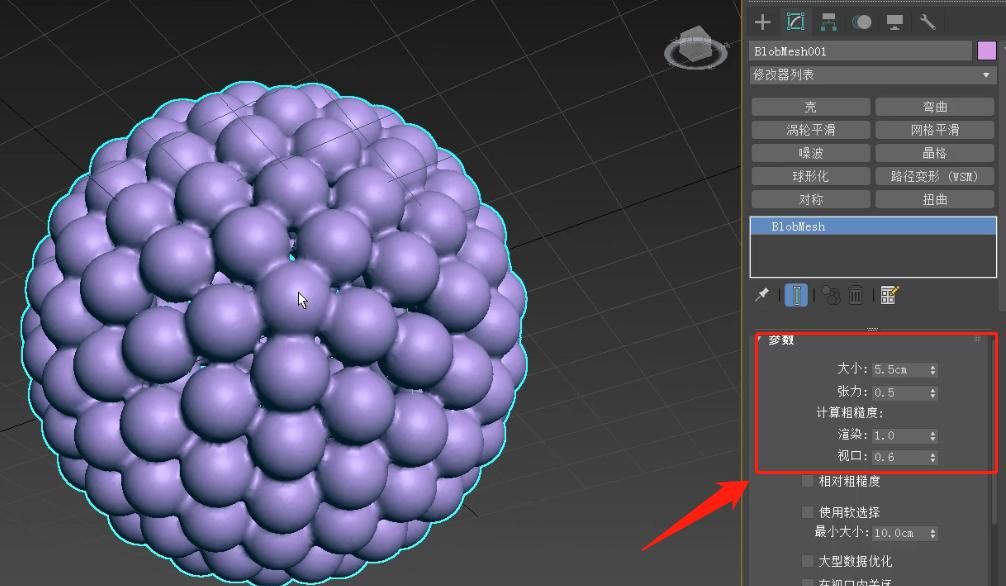Click the 渲染 spinner arrows
Image resolution: width=1006 pixels, height=586 pixels.
pyautogui.click(x=933, y=436)
